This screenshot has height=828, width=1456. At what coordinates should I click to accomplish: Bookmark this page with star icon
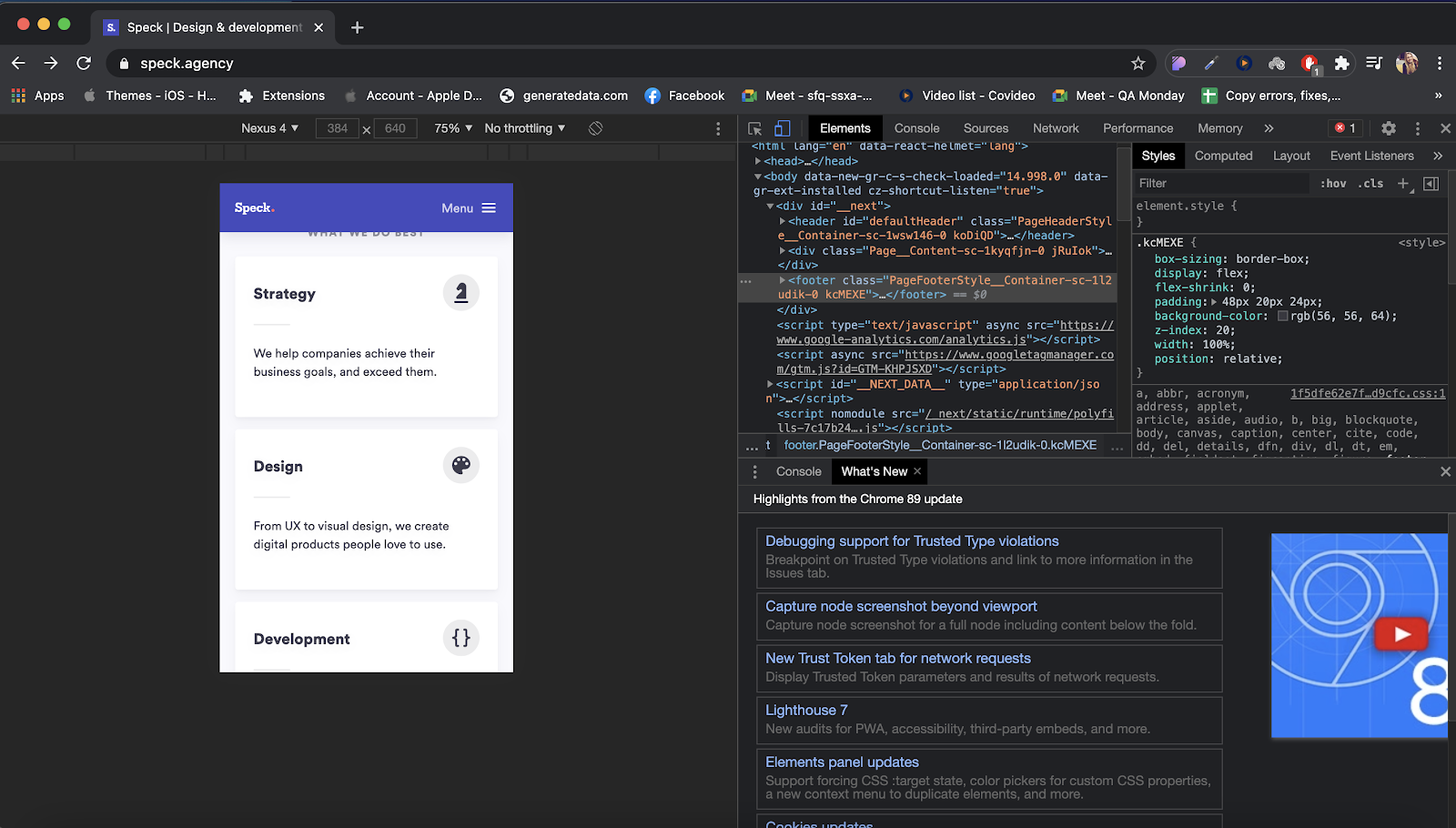coord(1137,63)
